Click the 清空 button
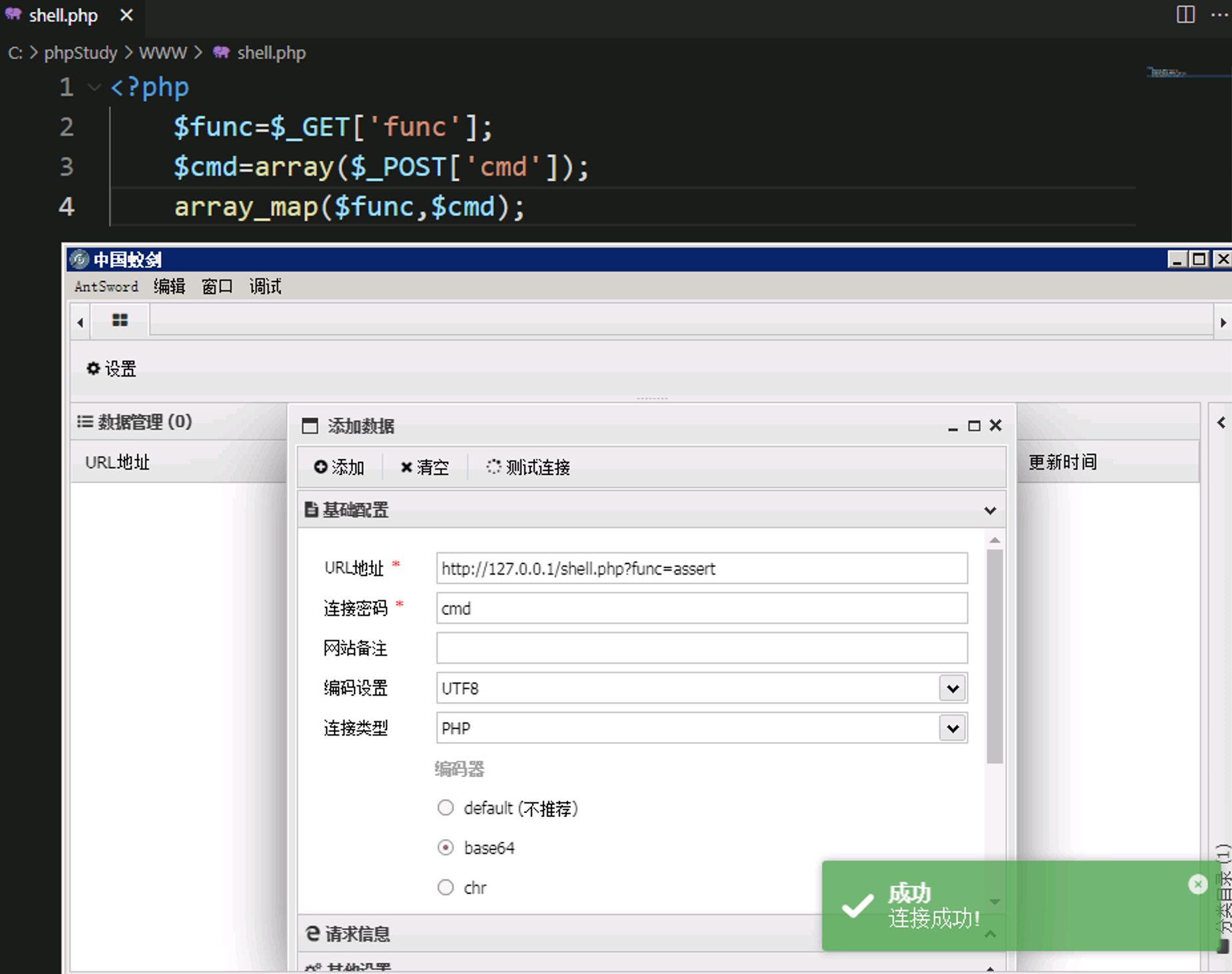Image resolution: width=1232 pixels, height=974 pixels. click(x=424, y=468)
